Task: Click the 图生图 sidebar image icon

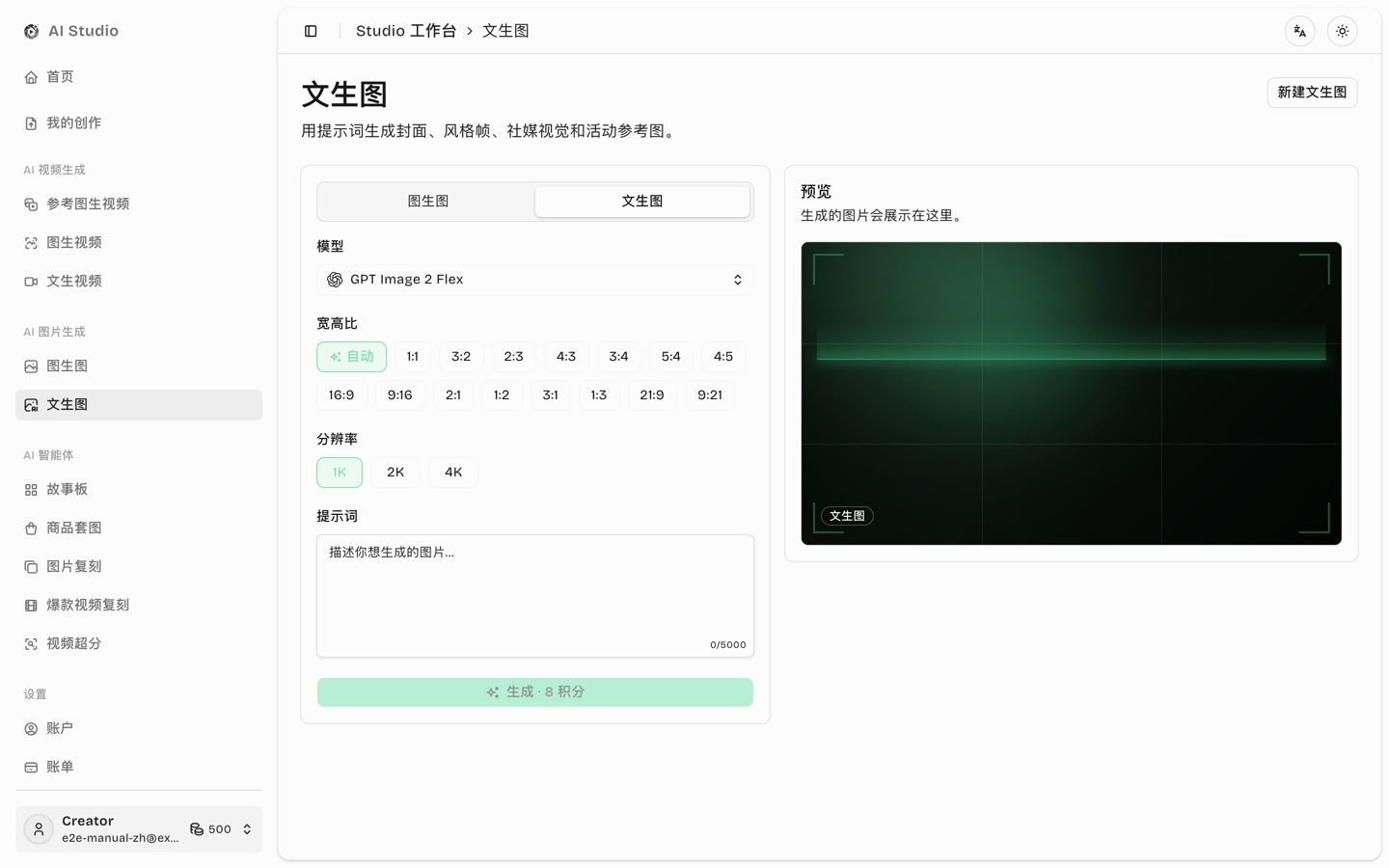Action: [31, 366]
